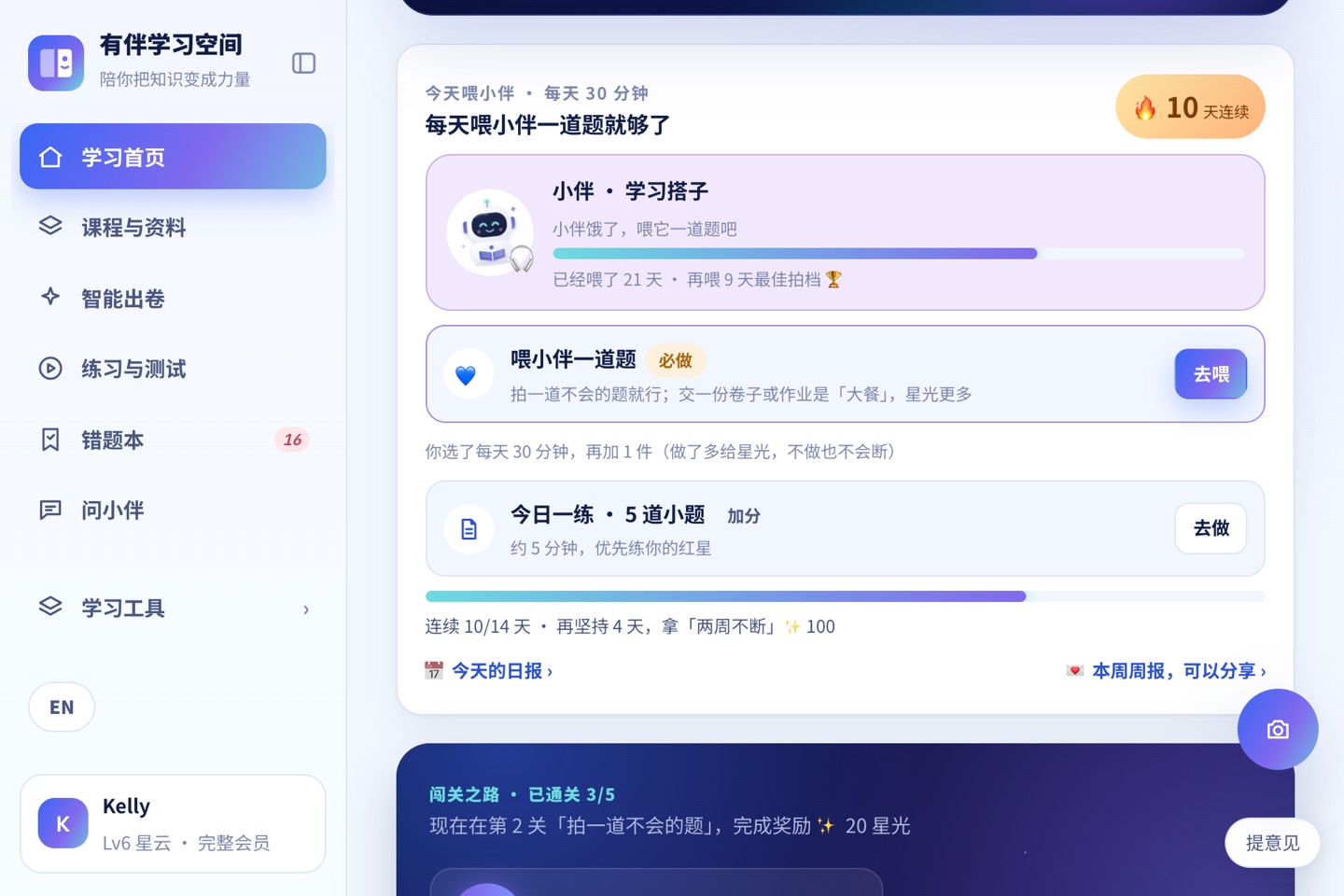Click the 去做 button
This screenshot has width=1344, height=896.
point(1211,528)
